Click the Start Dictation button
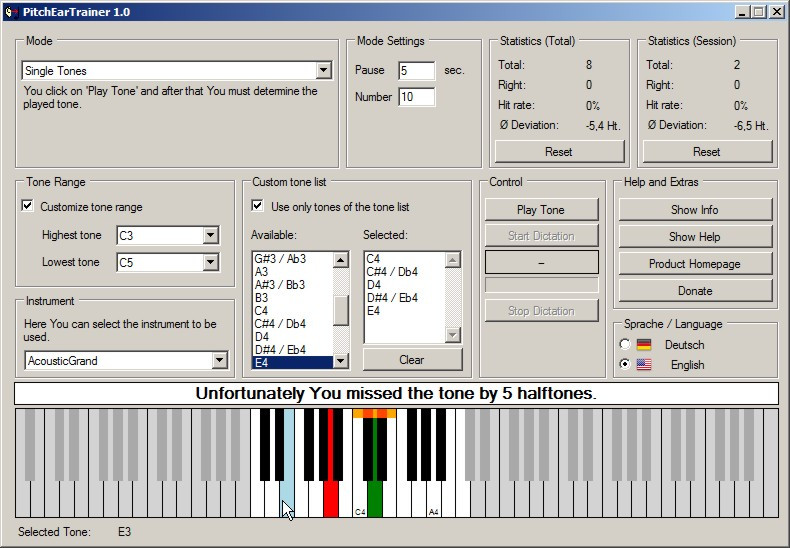Image resolution: width=790 pixels, height=548 pixels. coord(541,236)
